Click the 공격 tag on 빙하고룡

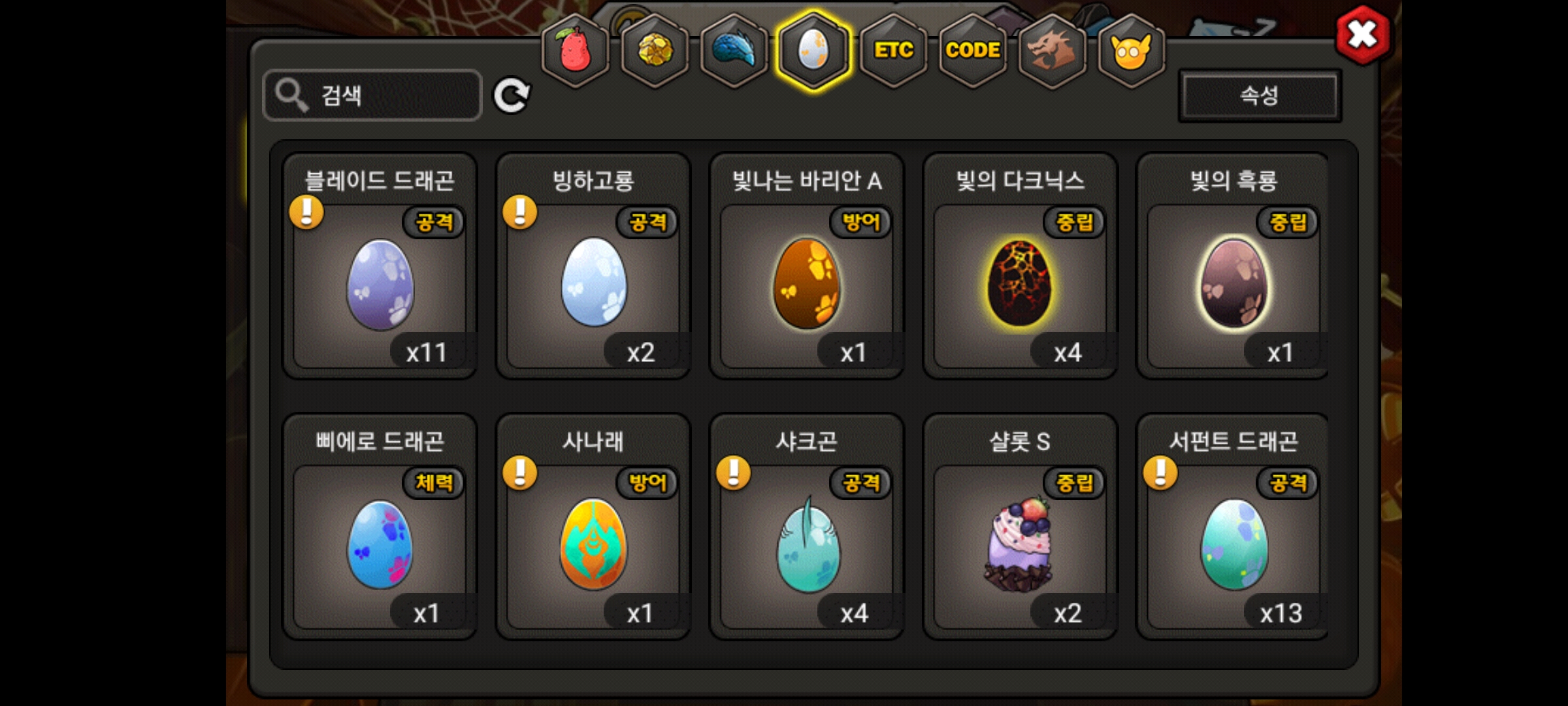pos(647,222)
